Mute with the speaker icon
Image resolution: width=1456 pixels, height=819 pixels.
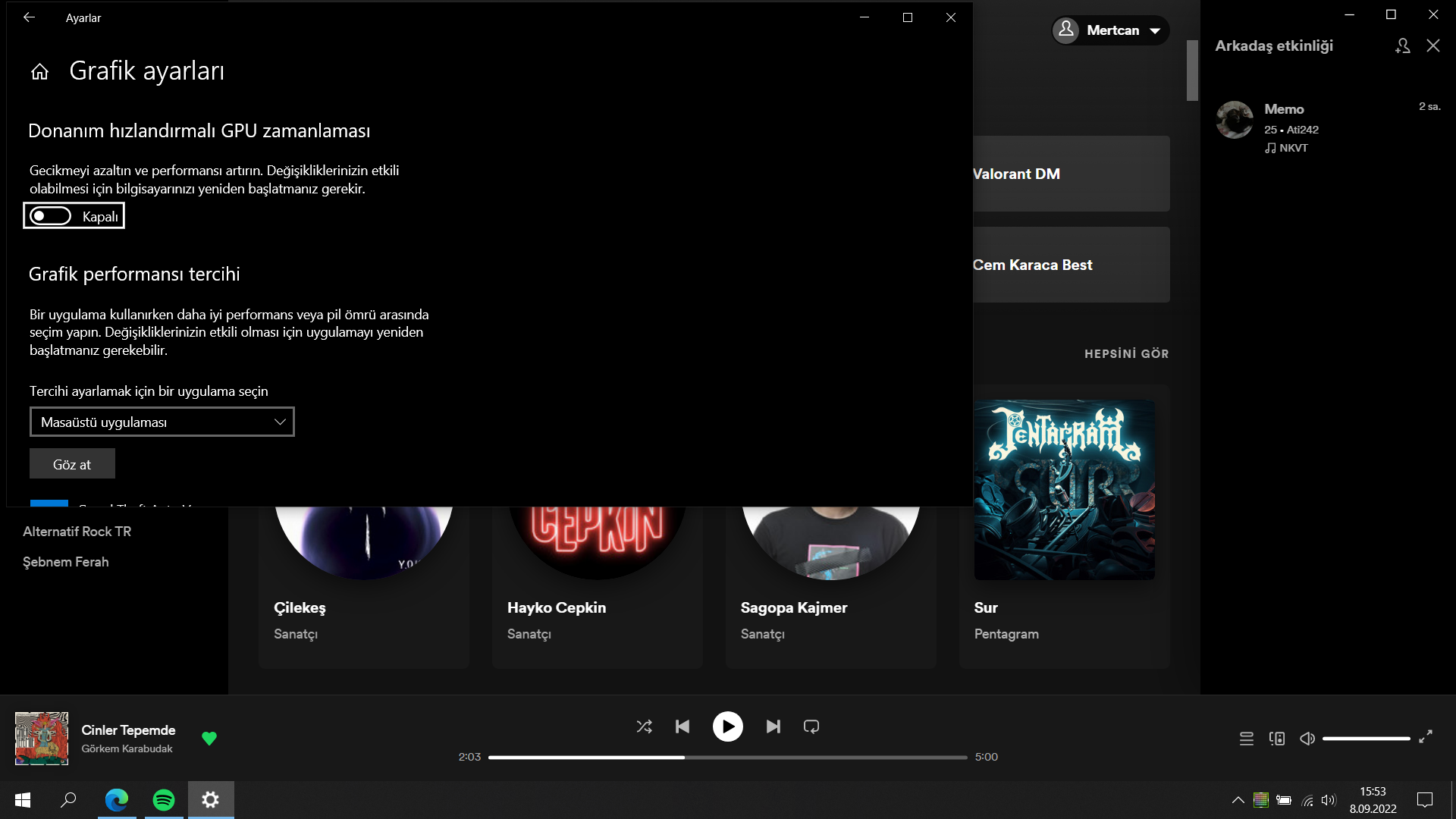coord(1307,738)
